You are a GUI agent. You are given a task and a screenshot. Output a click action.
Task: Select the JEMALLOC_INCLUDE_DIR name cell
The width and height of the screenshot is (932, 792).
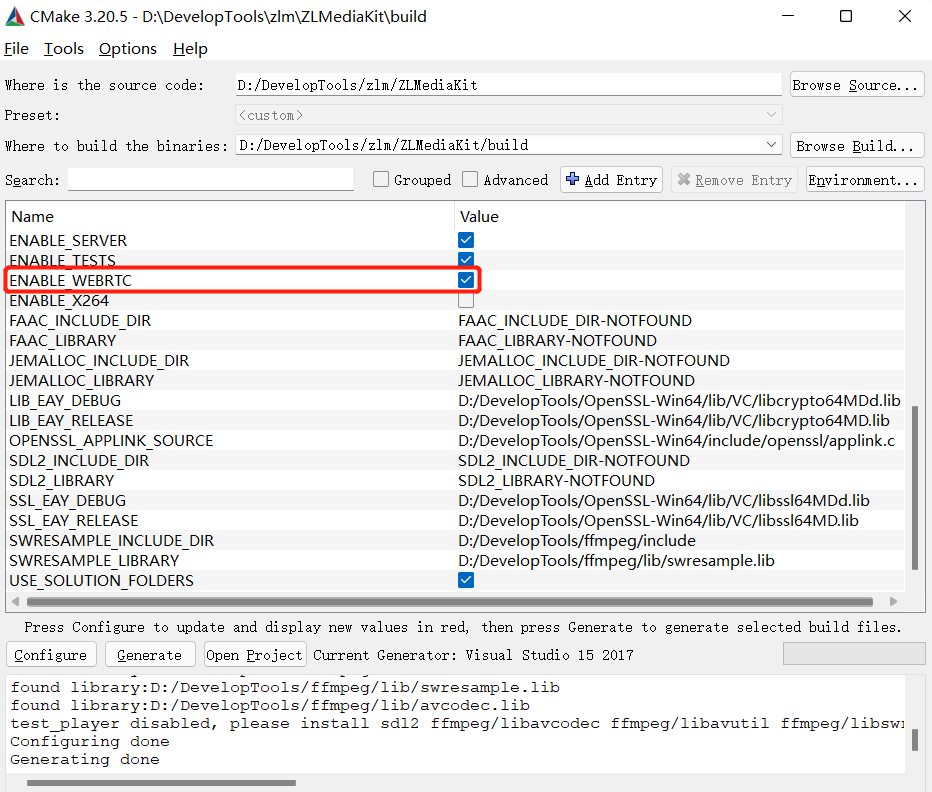(99, 361)
